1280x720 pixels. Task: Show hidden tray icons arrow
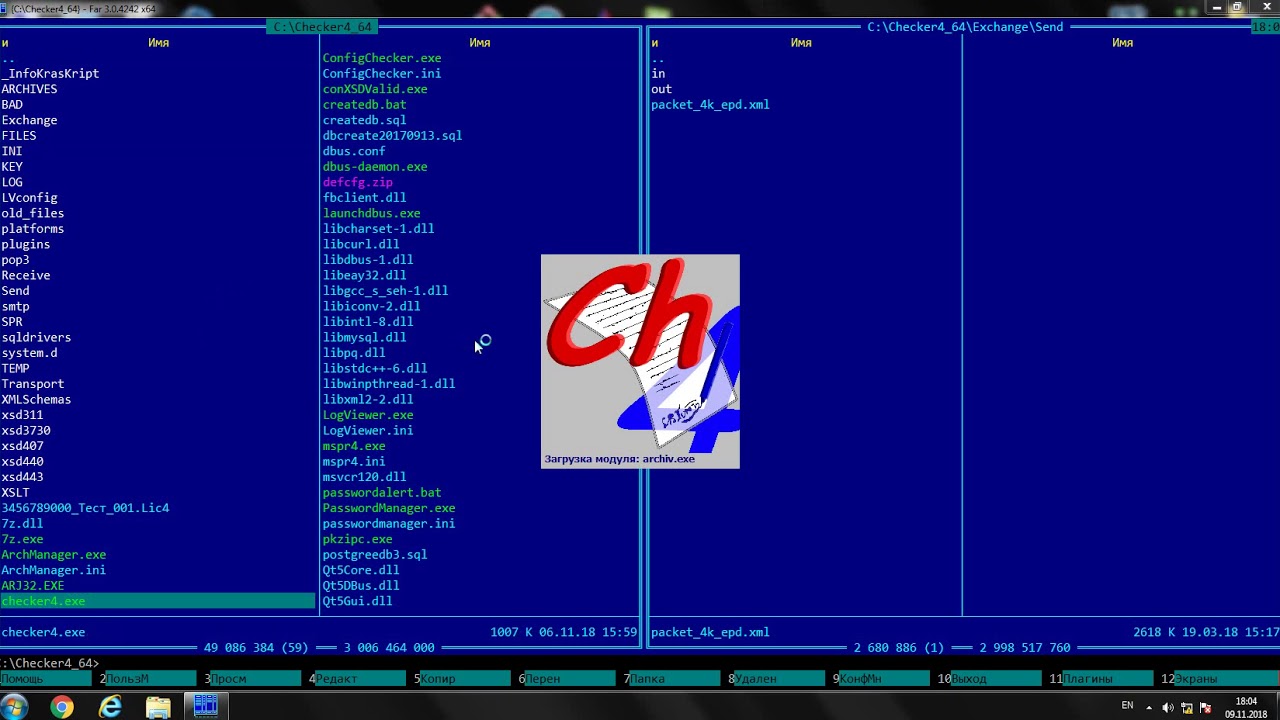click(1149, 708)
